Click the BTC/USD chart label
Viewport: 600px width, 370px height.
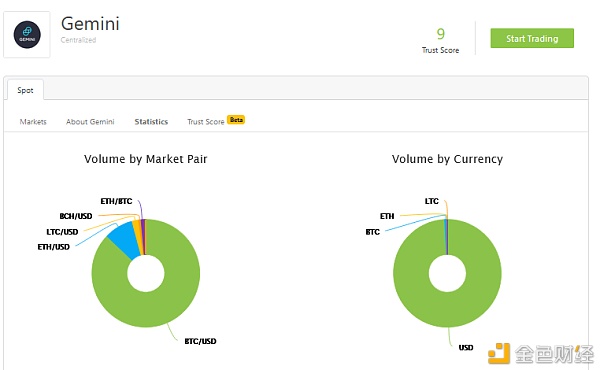(201, 341)
